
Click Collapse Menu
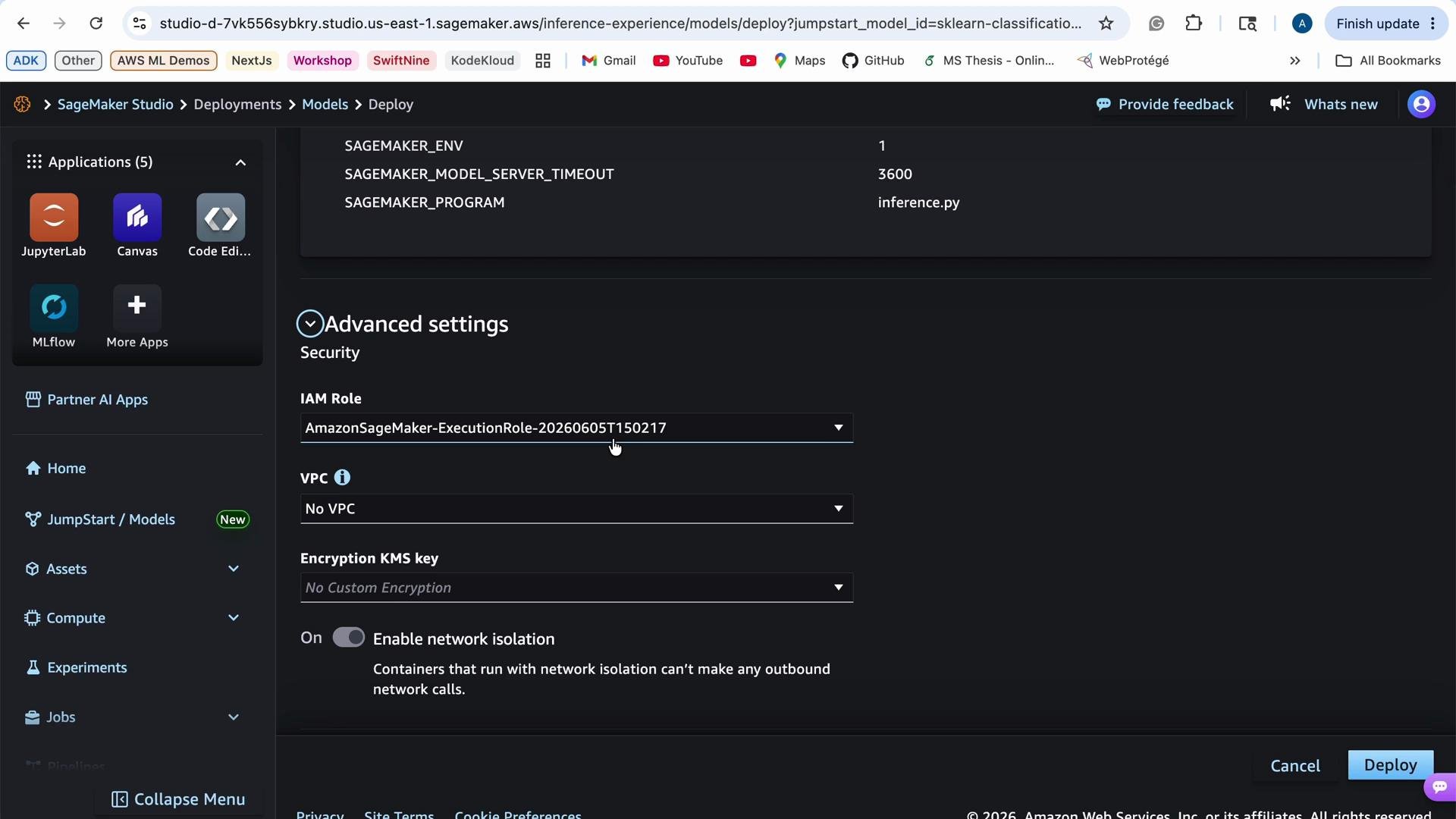[178, 799]
